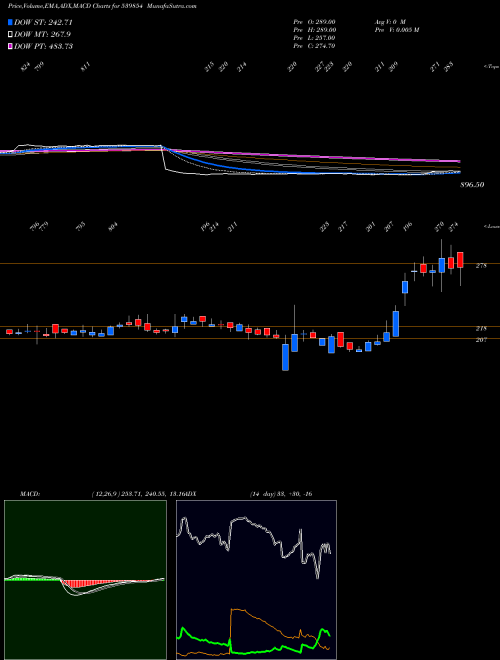500x660 pixels.
Task: Click the MACD (12,26,9) parameter values text
Action: [x=137, y=494]
